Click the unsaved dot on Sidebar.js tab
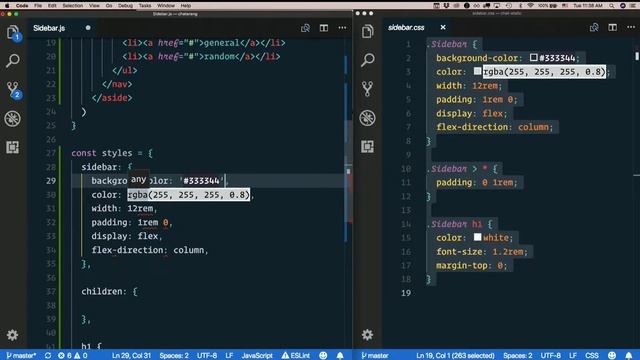This screenshot has width=640, height=360. point(88,28)
